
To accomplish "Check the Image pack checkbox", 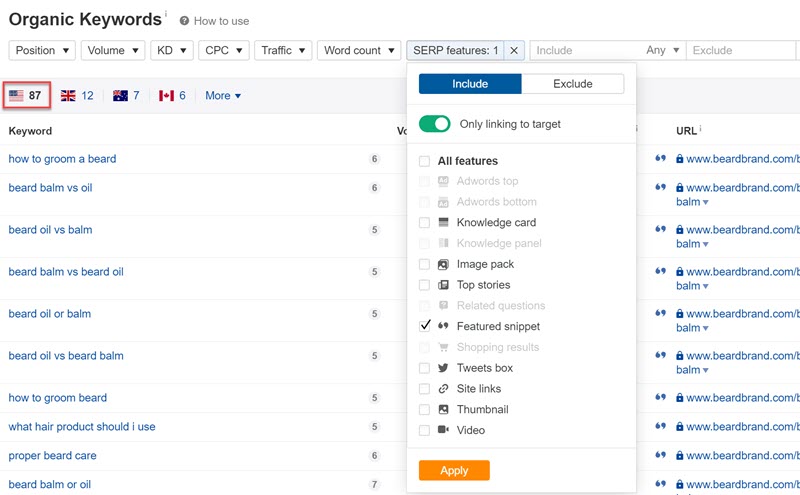I will pyautogui.click(x=424, y=264).
